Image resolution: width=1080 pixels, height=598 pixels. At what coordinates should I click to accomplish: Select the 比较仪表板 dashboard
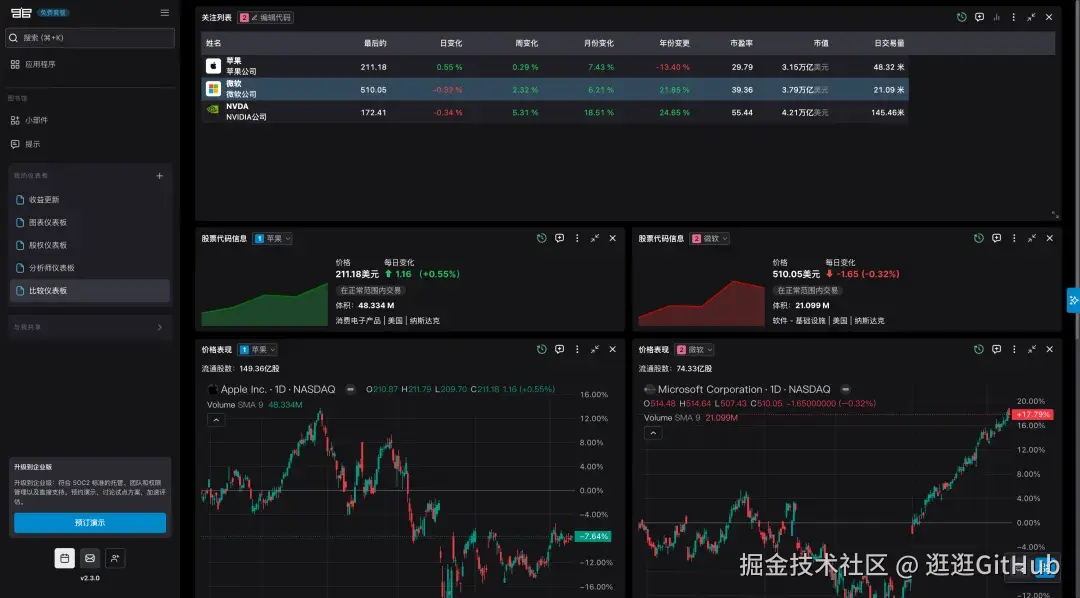[x=90, y=291]
